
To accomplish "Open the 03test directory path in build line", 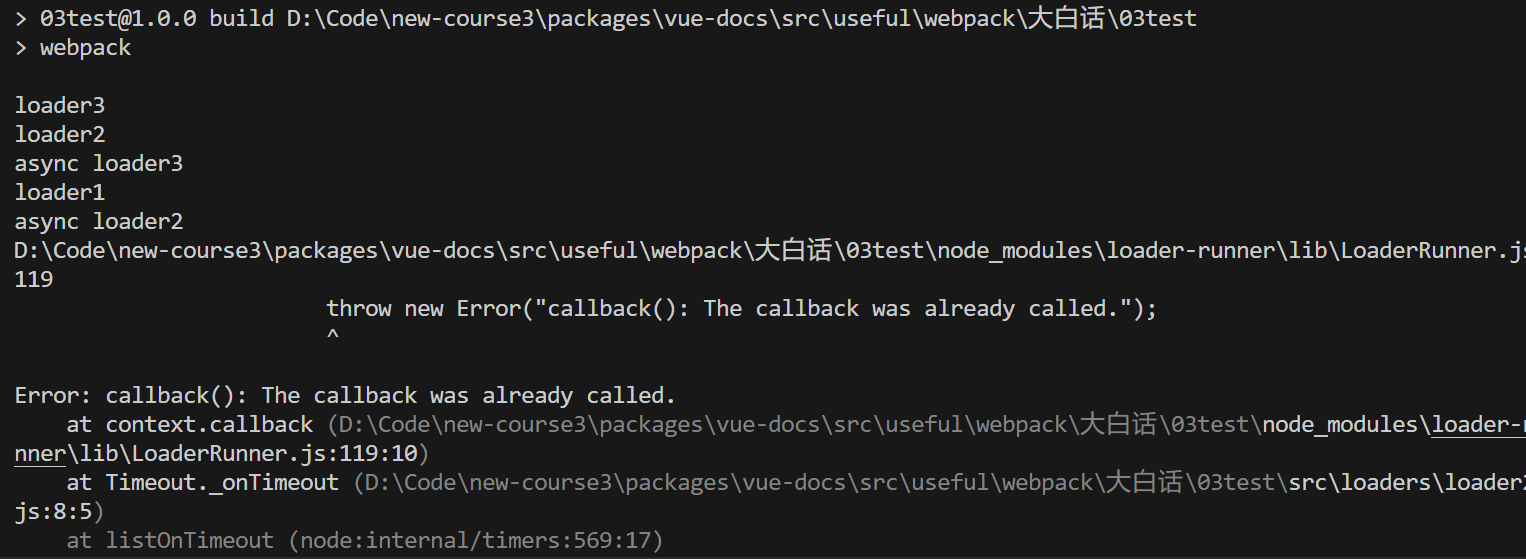I will click(741, 18).
